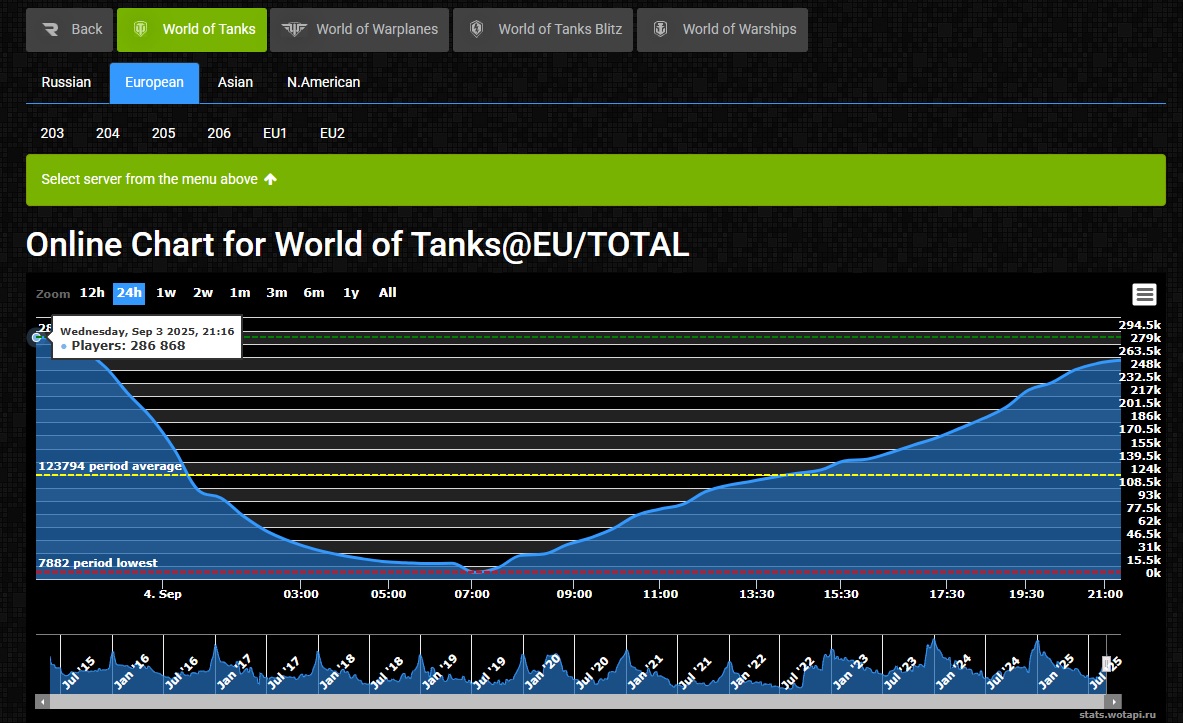This screenshot has height=723, width=1183.
Task: Select the European region tab
Action: coord(155,82)
